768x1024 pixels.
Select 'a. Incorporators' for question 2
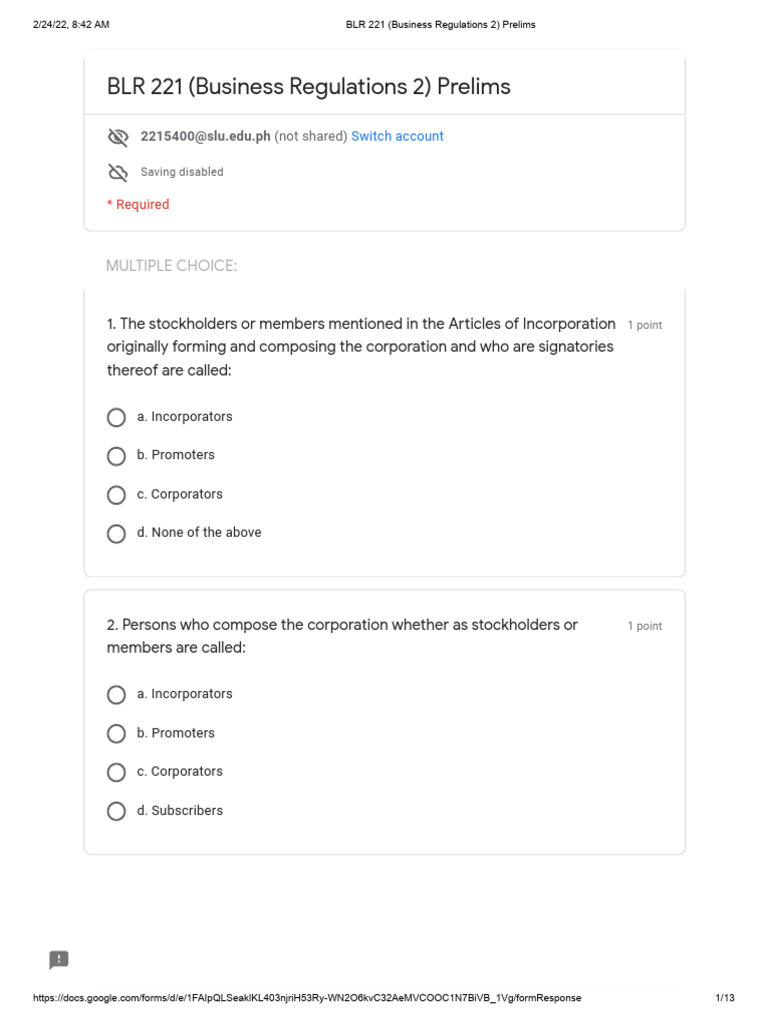click(x=117, y=695)
